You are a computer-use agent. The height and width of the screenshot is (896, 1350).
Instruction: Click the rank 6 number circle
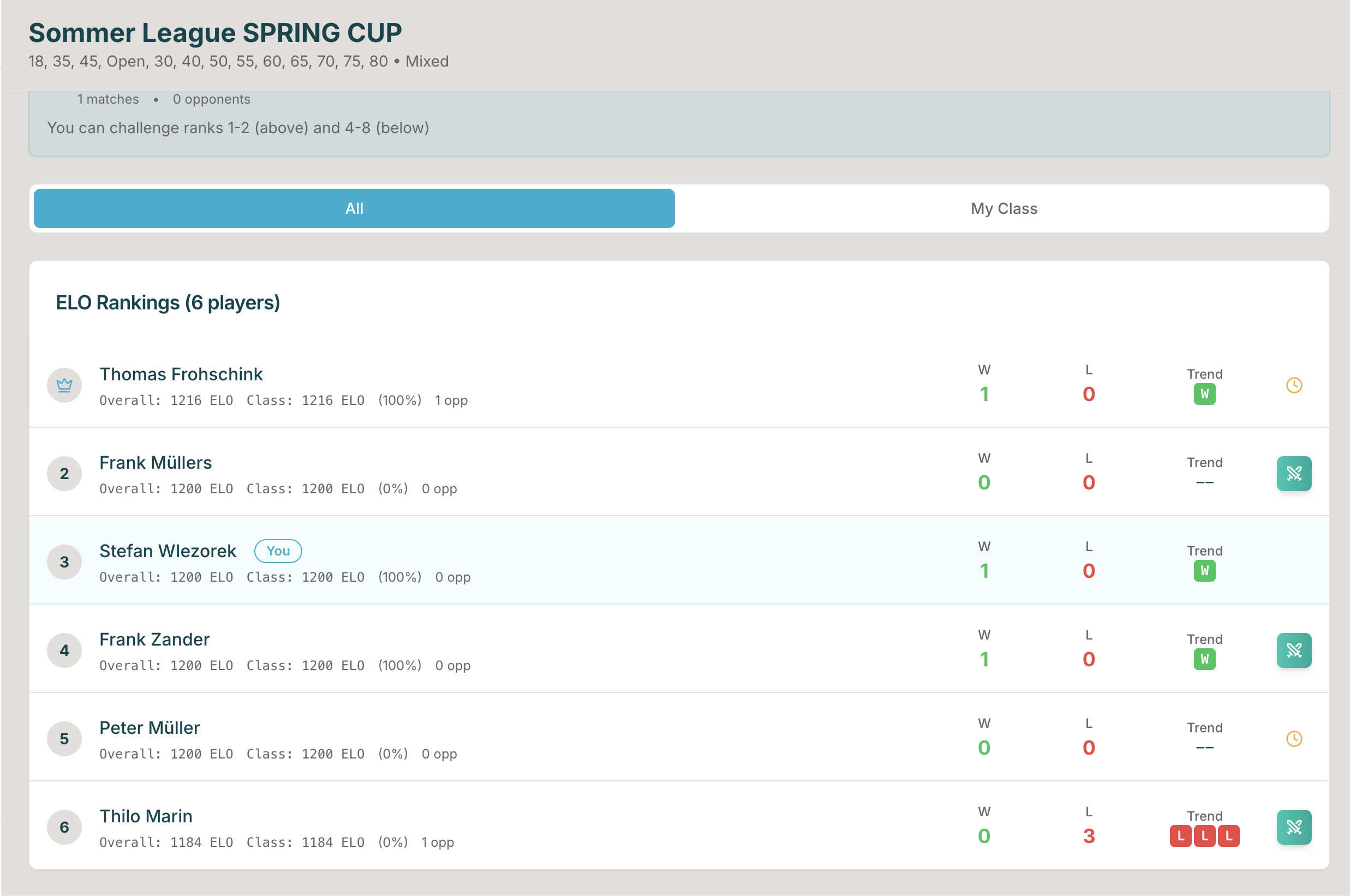coord(64,827)
